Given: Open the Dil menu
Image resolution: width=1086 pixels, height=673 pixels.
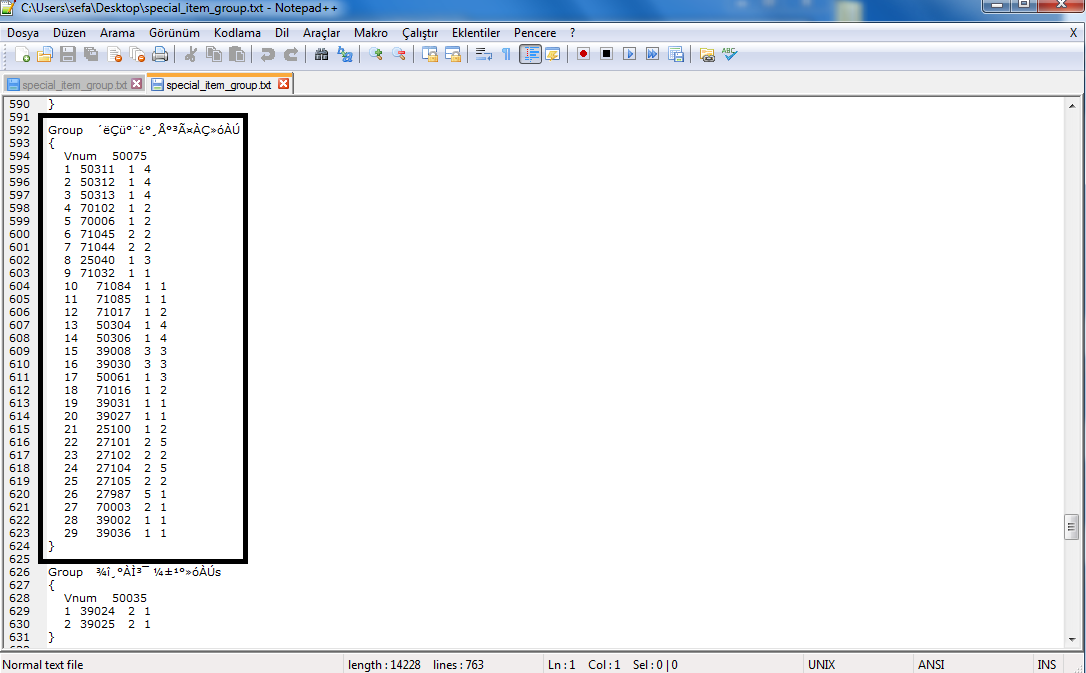Looking at the screenshot, I should click(281, 33).
